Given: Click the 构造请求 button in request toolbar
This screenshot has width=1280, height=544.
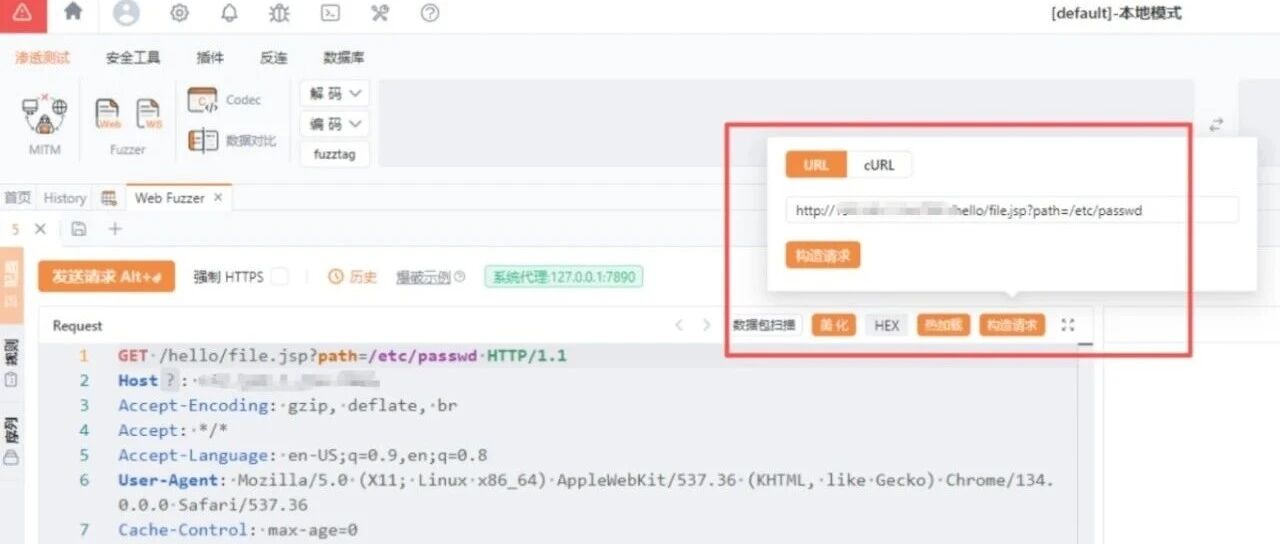Looking at the screenshot, I should pyautogui.click(x=1013, y=325).
